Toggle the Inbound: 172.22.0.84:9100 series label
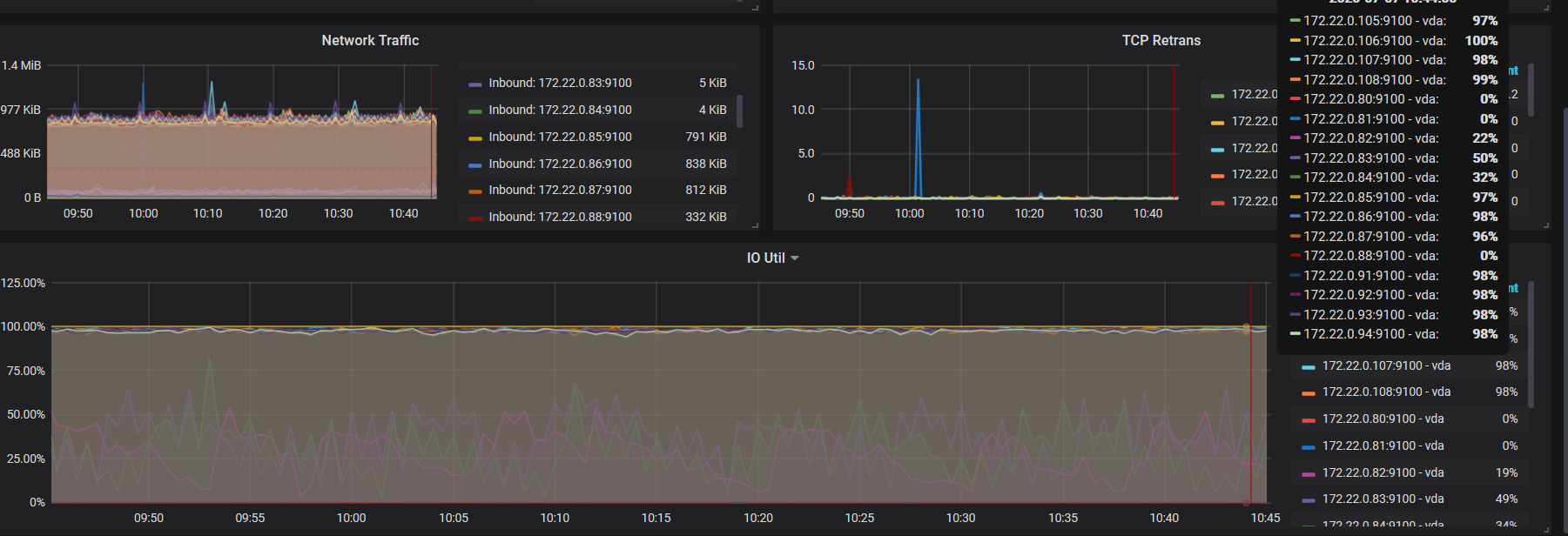 click(560, 111)
